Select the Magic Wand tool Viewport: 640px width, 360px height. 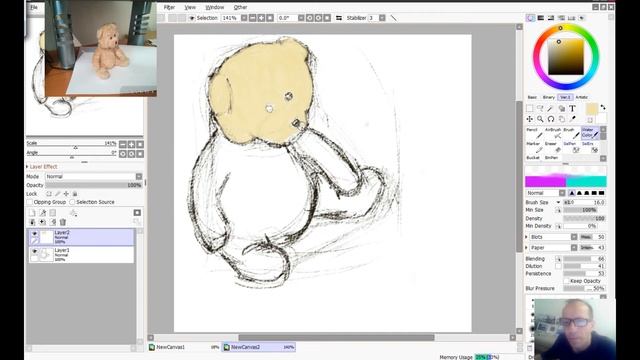(x=551, y=109)
